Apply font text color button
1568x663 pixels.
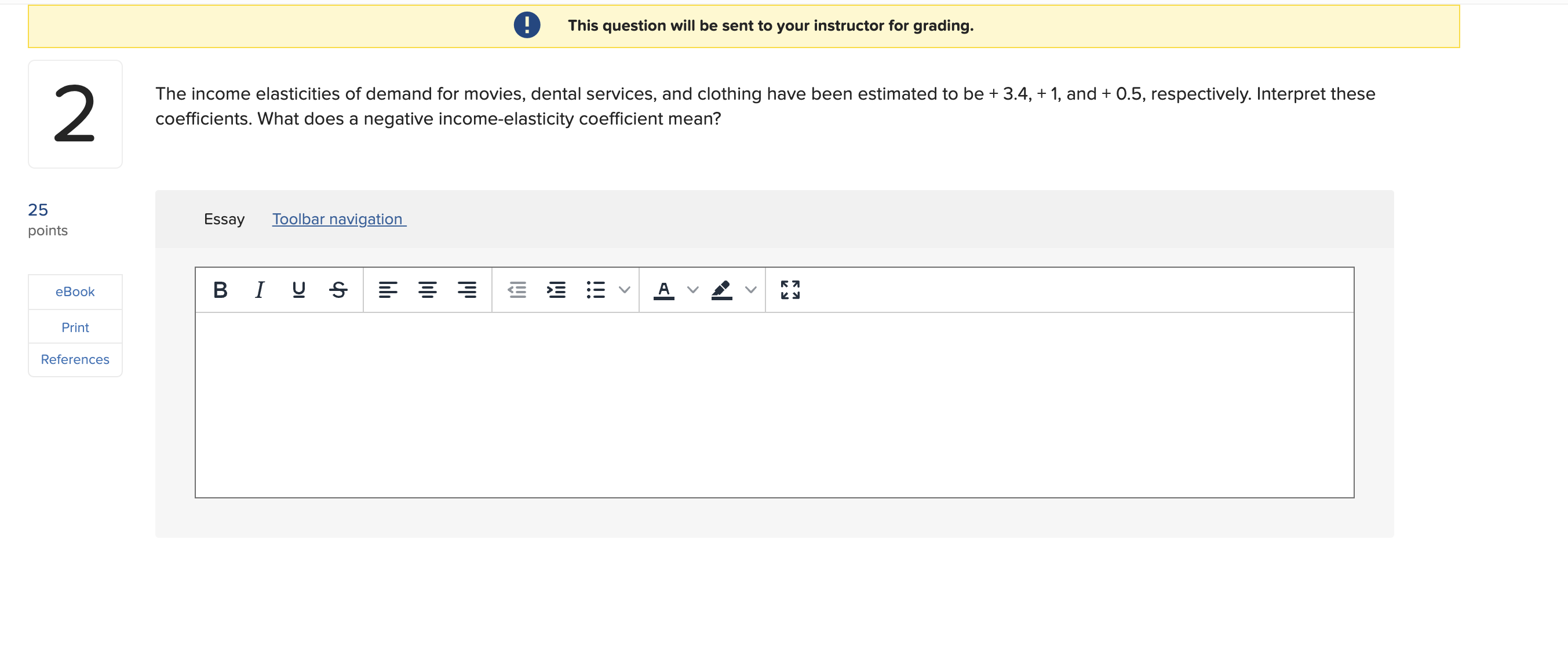pyautogui.click(x=664, y=290)
